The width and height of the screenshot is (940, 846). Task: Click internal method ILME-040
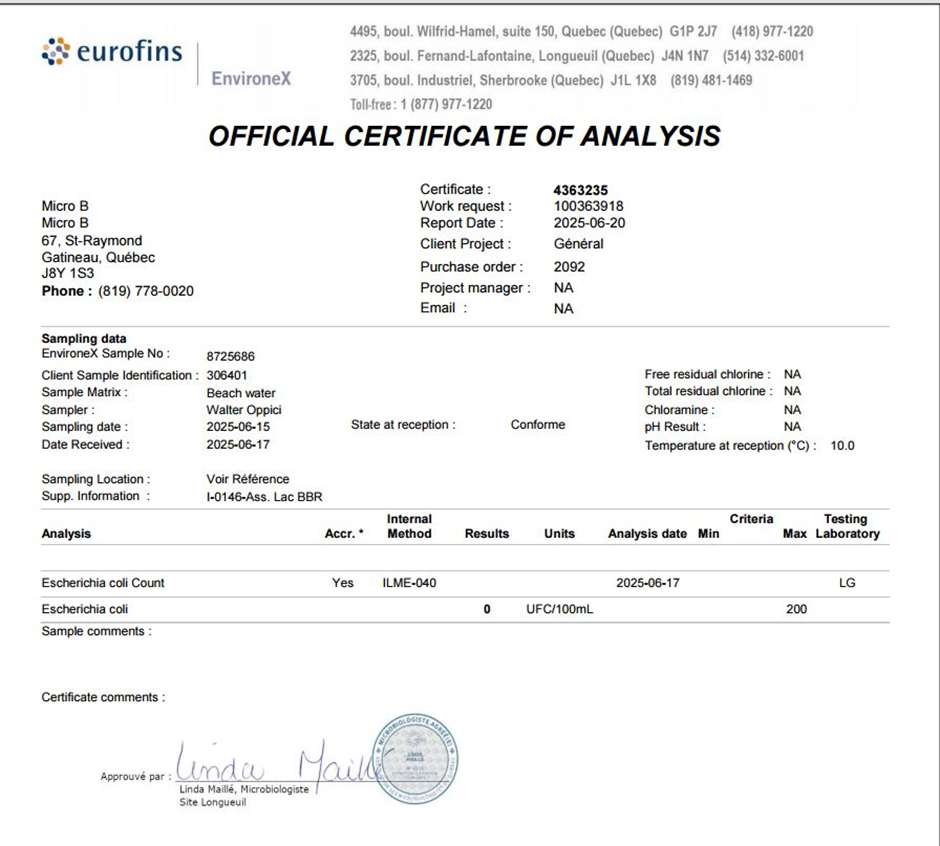(409, 583)
